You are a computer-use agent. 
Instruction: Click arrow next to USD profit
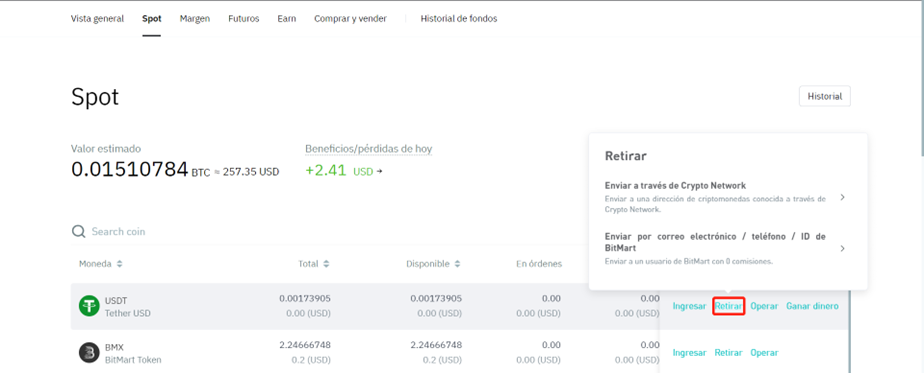click(x=379, y=172)
